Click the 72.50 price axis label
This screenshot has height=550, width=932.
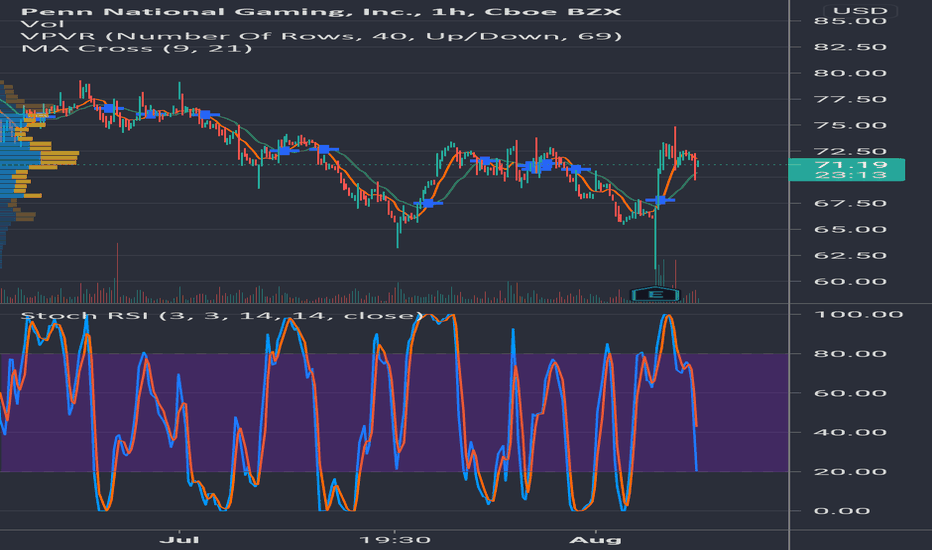pos(850,151)
